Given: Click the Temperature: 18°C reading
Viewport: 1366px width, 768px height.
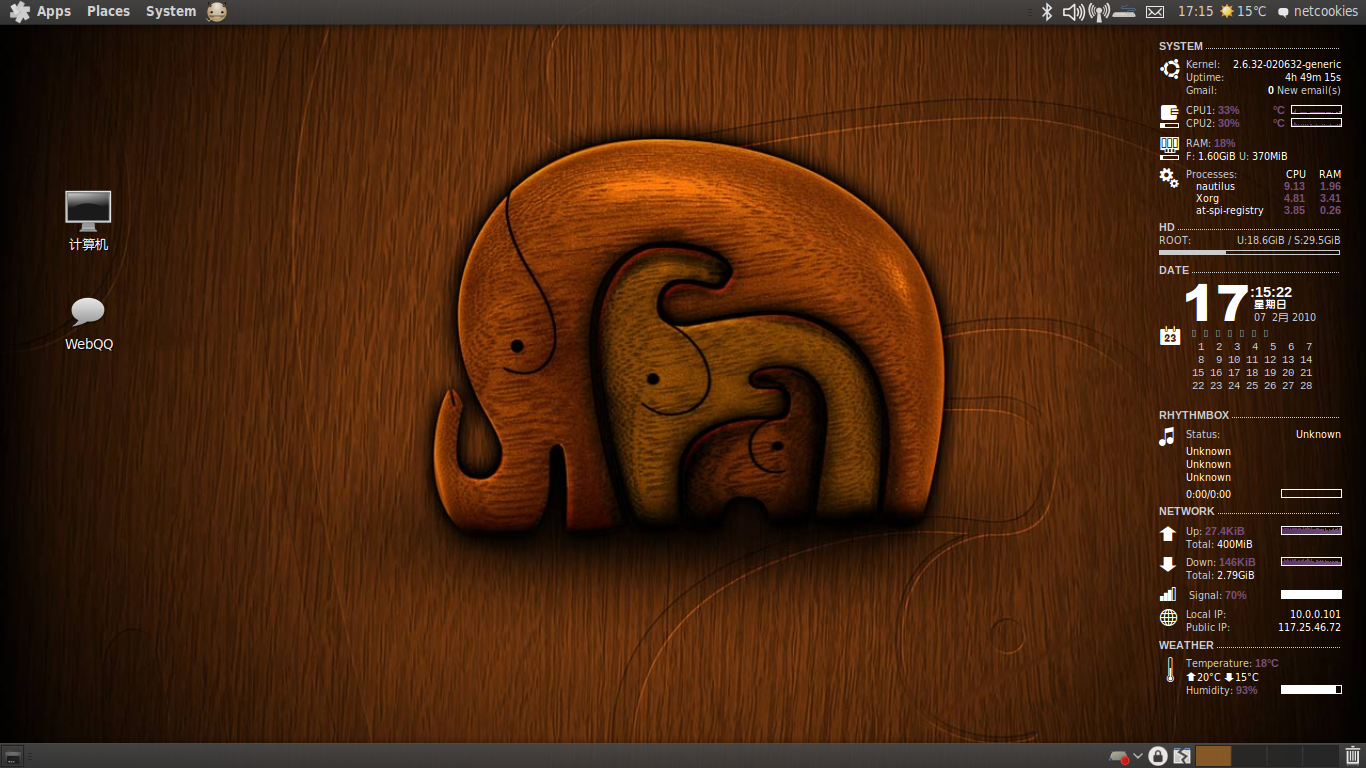Looking at the screenshot, I should click(1232, 663).
